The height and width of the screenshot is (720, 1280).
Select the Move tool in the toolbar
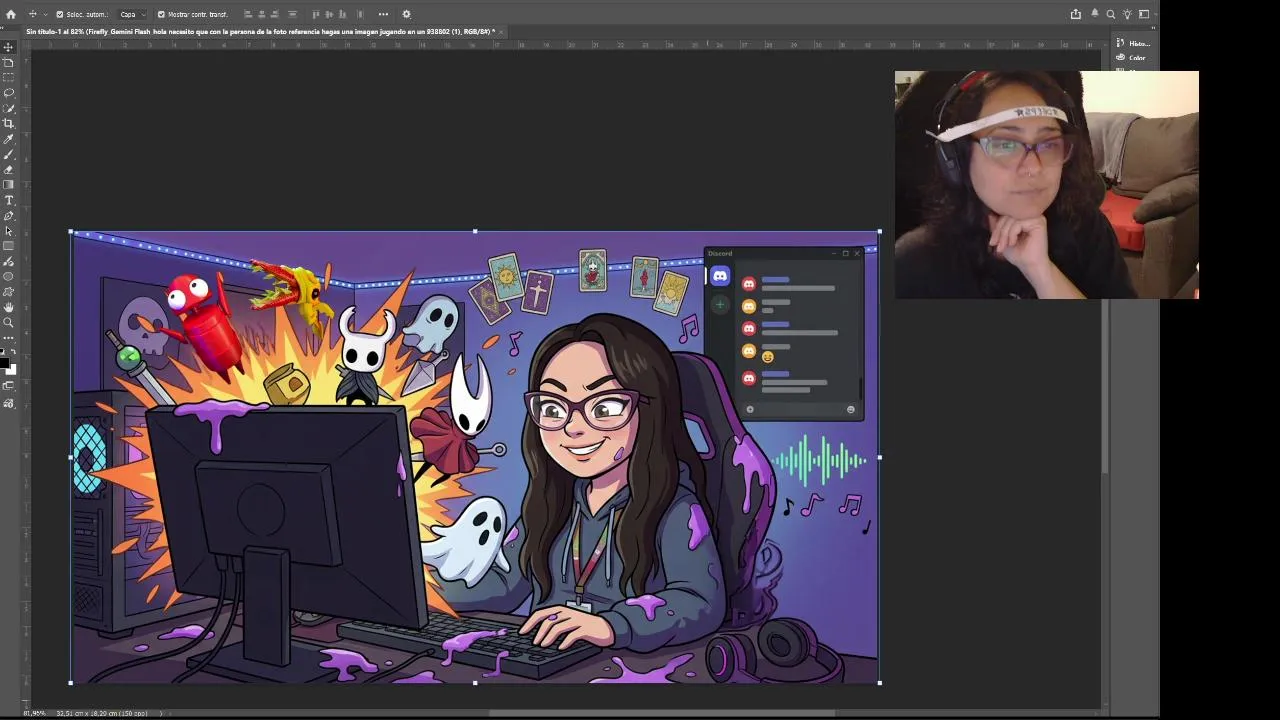click(9, 47)
